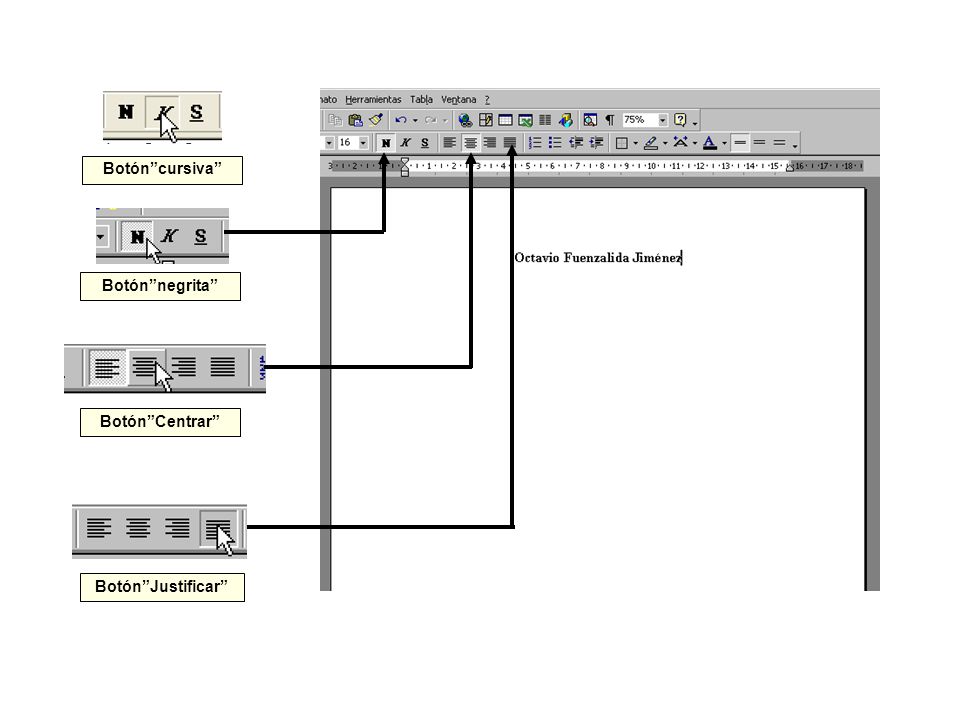Viewport: 960px width, 720px height.
Task: Align text left in the Word formatting toolbar
Action: 449,143
